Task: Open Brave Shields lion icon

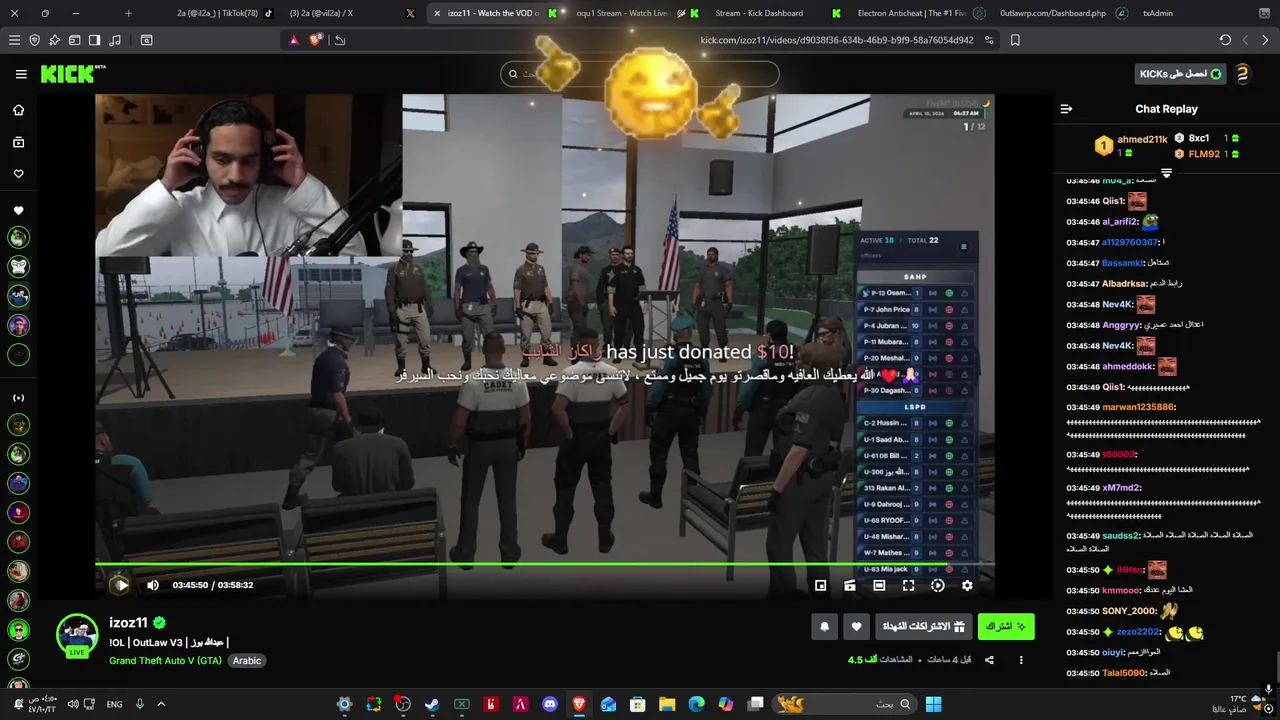Action: [316, 40]
